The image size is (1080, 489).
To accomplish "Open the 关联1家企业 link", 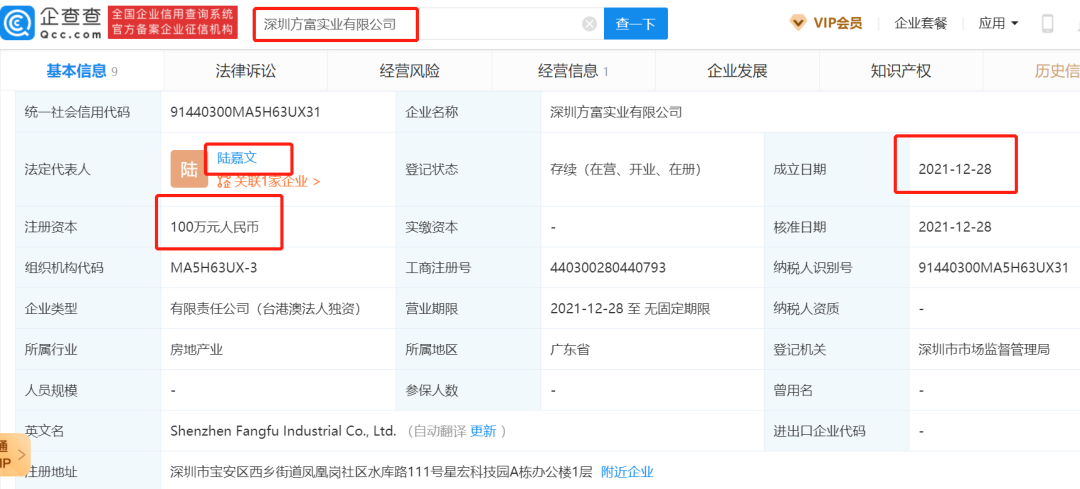I will point(269,182).
